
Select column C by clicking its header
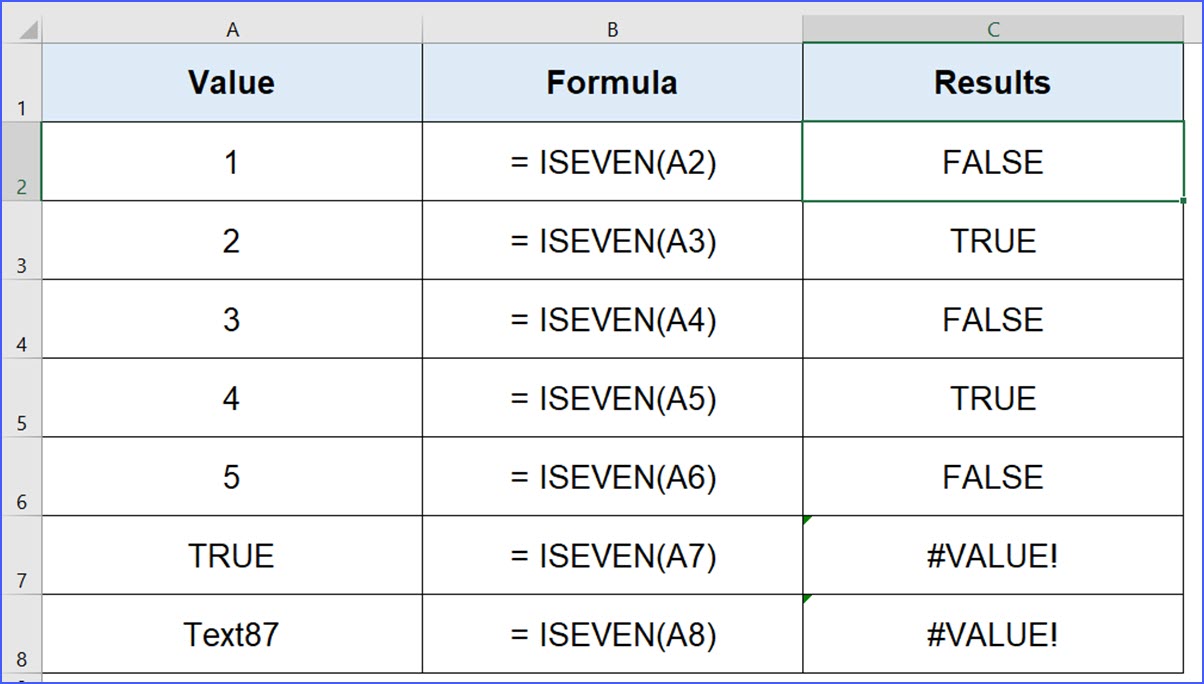click(992, 29)
